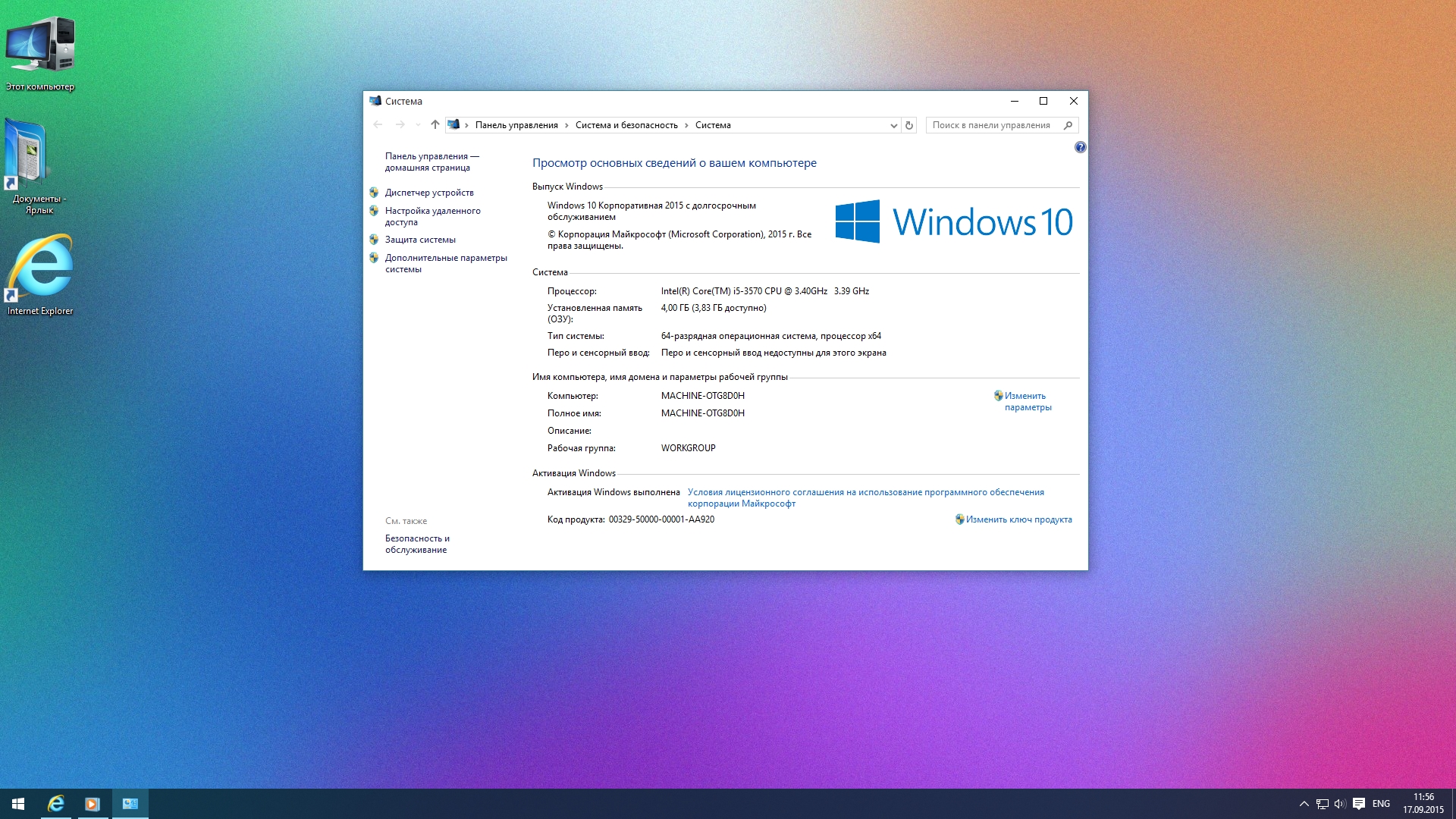Image resolution: width=1456 pixels, height=819 pixels.
Task: Launch Internet Explorer from the taskbar
Action: pos(56,804)
